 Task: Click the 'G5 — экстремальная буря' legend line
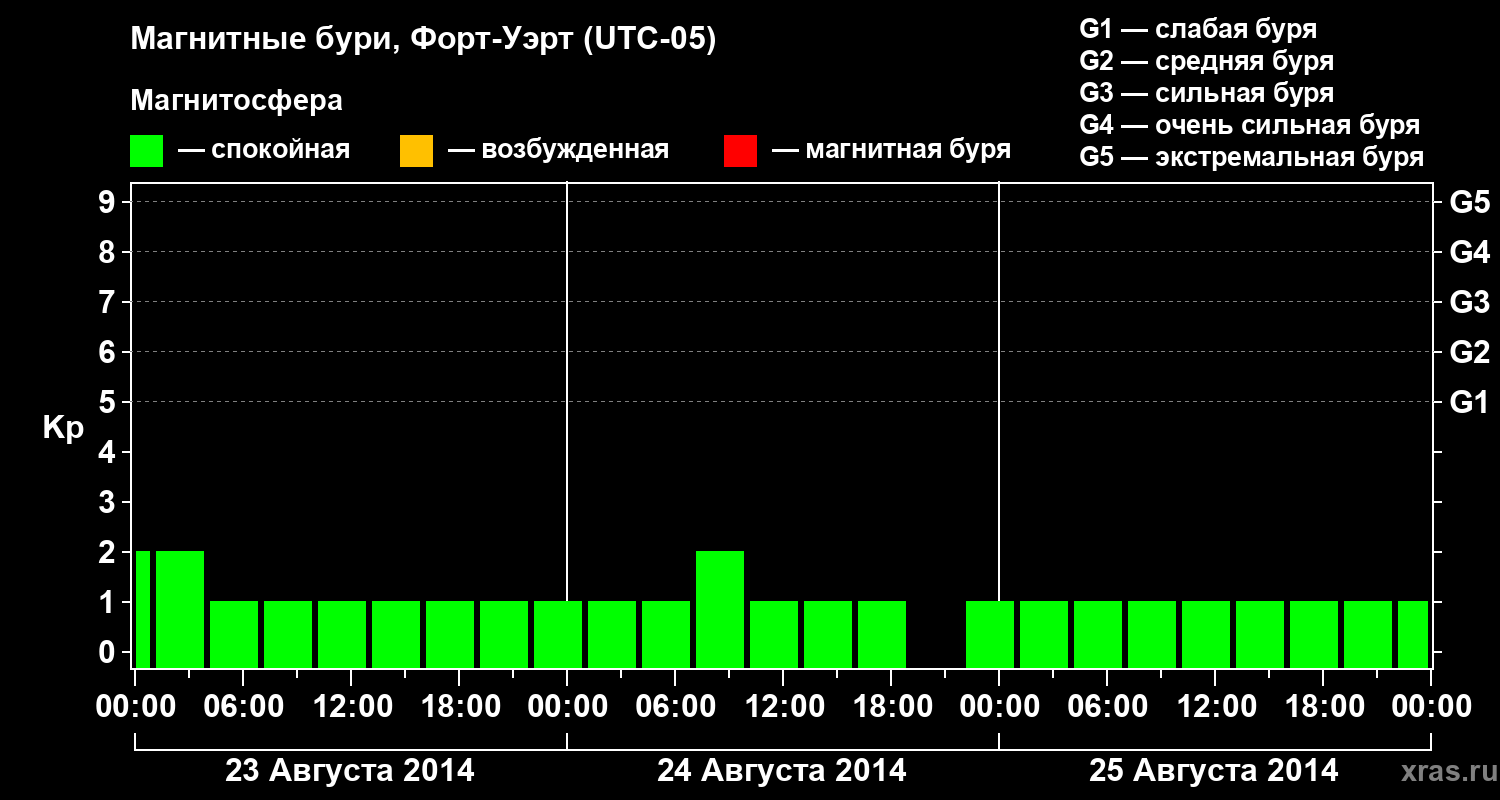(x=1252, y=157)
